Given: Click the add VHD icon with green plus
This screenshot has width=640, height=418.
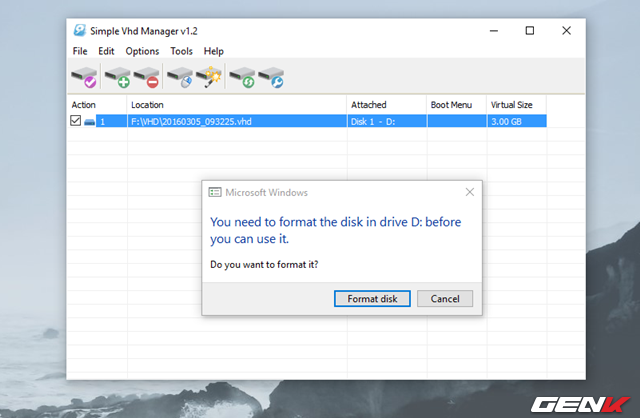Looking at the screenshot, I should tap(118, 77).
